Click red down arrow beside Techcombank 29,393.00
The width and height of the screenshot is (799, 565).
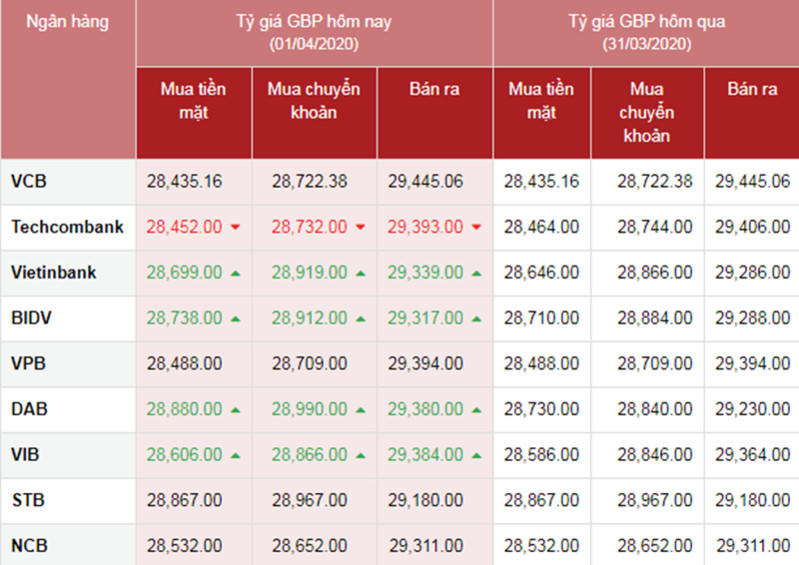[x=476, y=227]
